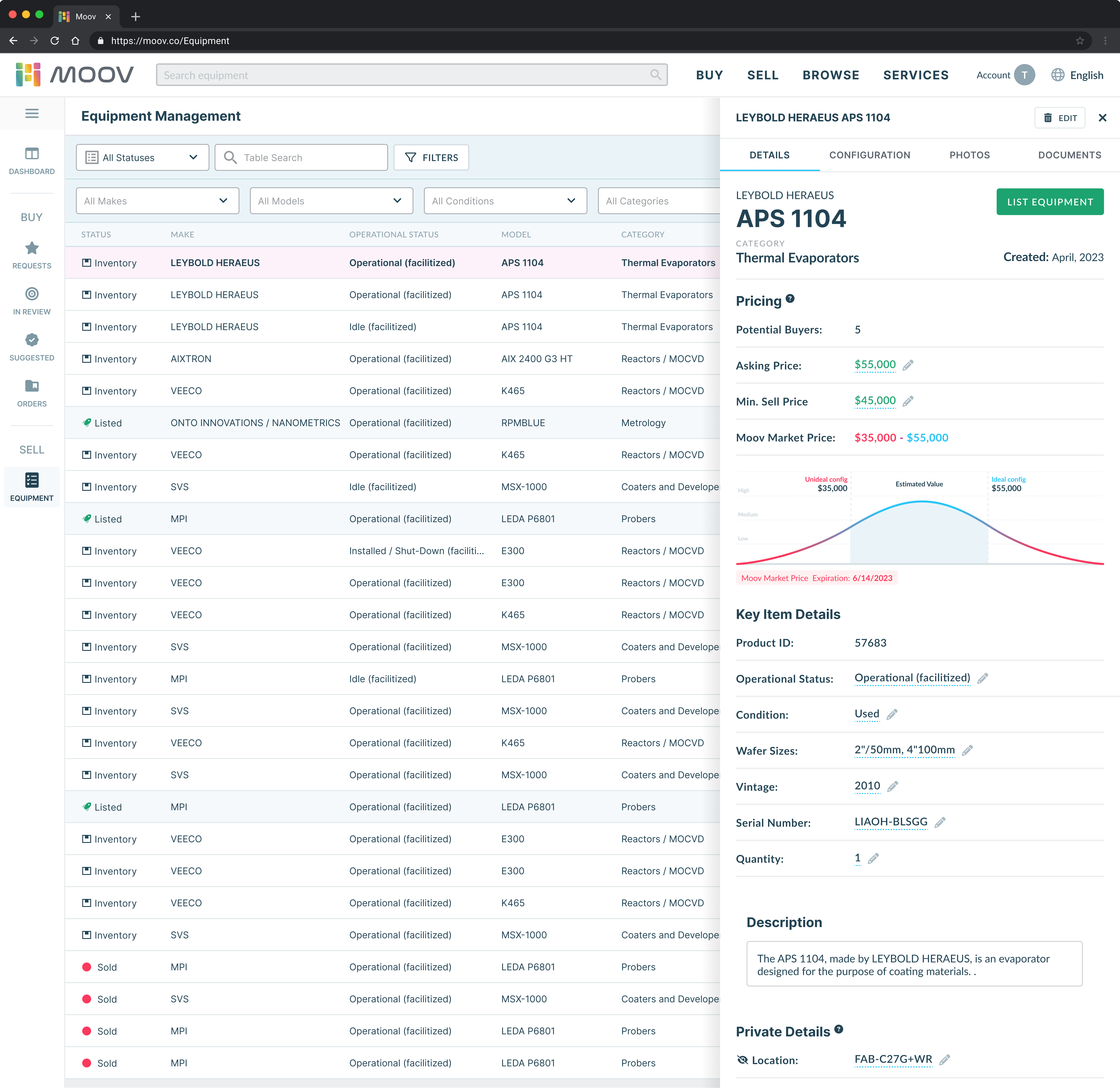Open the English language selector
1120x1088 pixels.
1078,75
